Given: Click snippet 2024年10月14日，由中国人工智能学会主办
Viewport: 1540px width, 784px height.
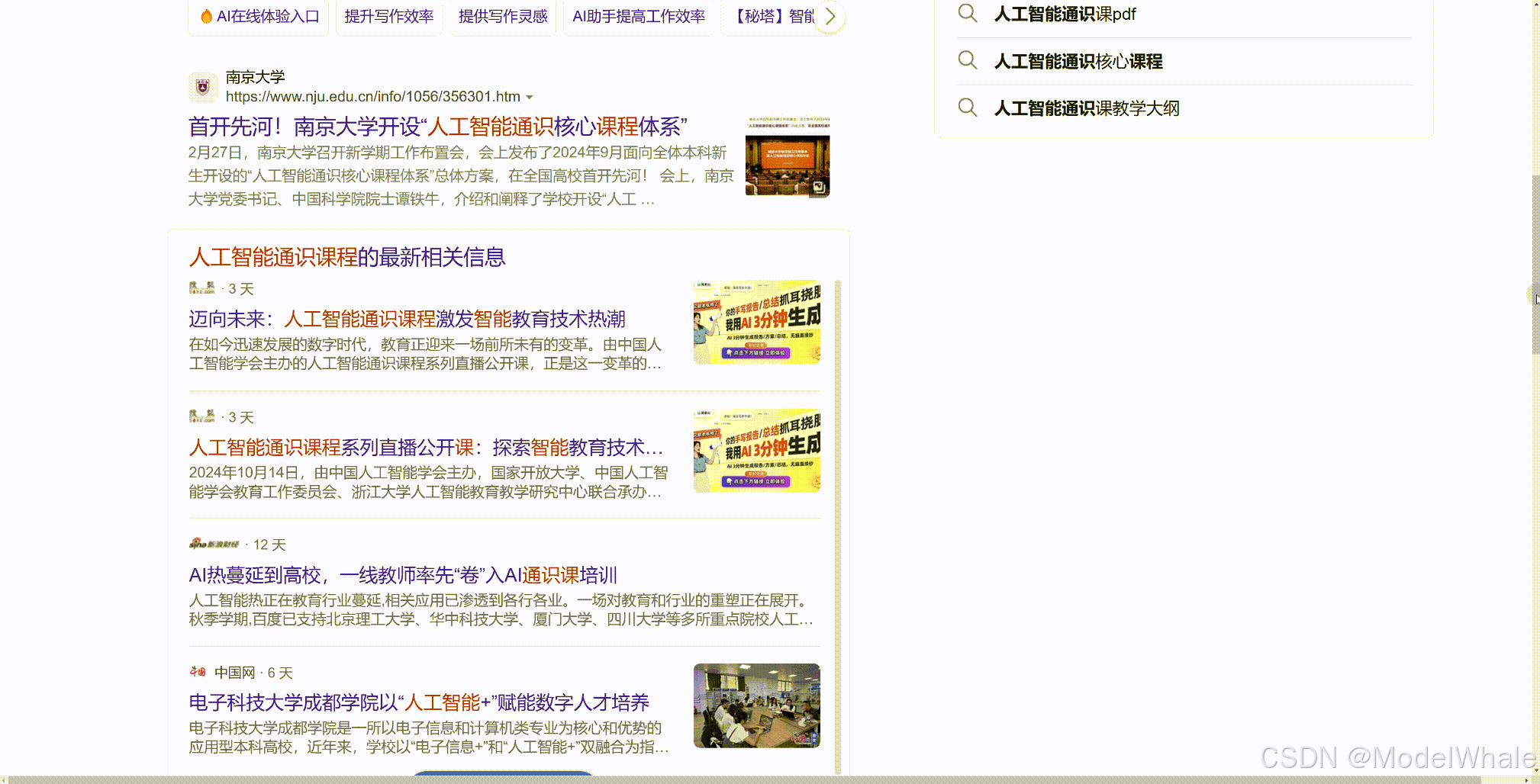Looking at the screenshot, I should (428, 482).
